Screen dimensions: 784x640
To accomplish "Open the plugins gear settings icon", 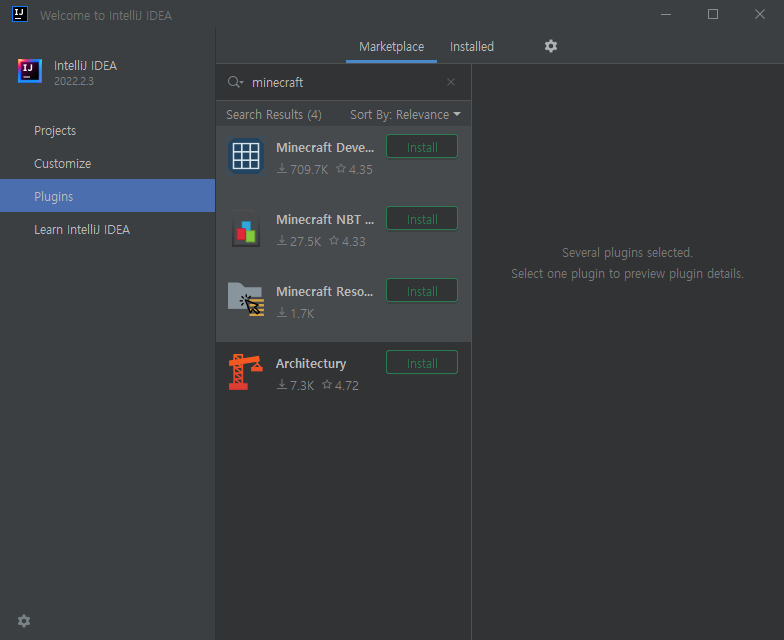I will point(550,46).
